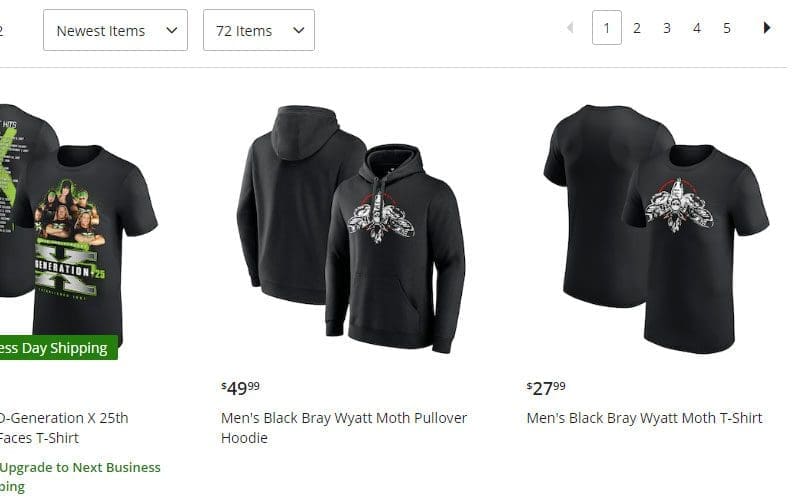
Task: Click the $49.99 hoodie price
Action: tap(240, 388)
